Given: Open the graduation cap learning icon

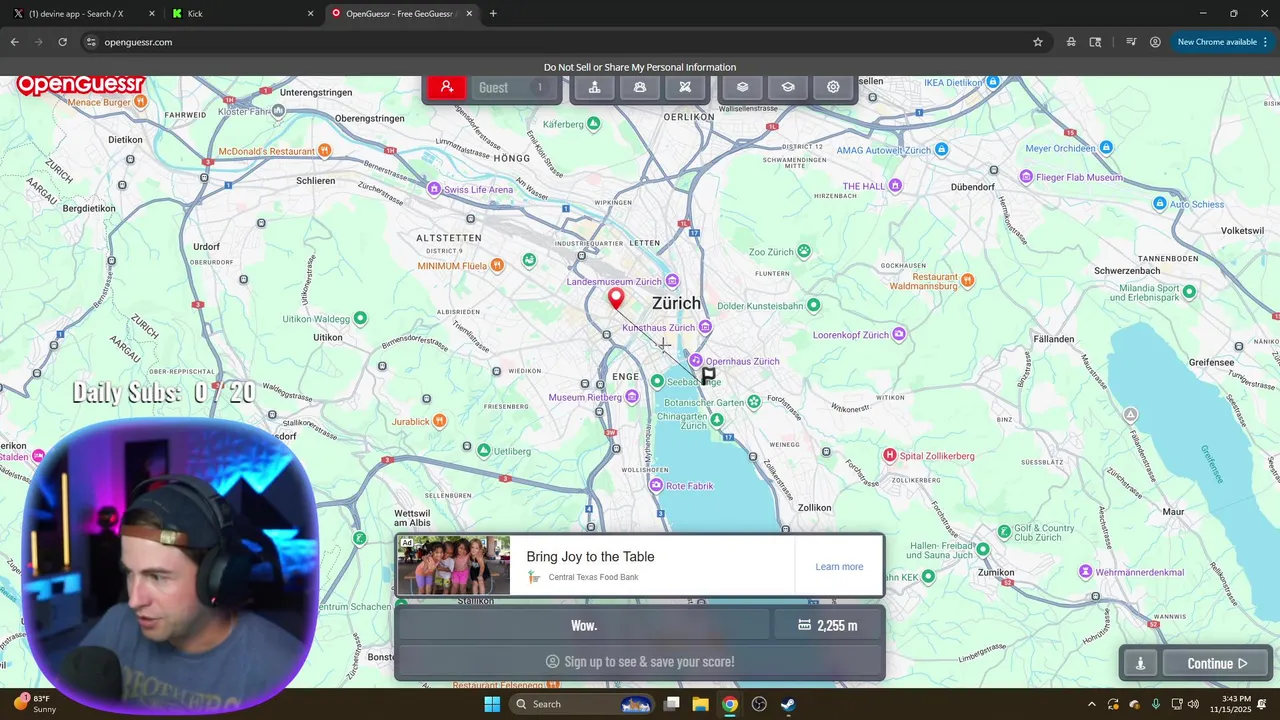Looking at the screenshot, I should pyautogui.click(x=788, y=87).
